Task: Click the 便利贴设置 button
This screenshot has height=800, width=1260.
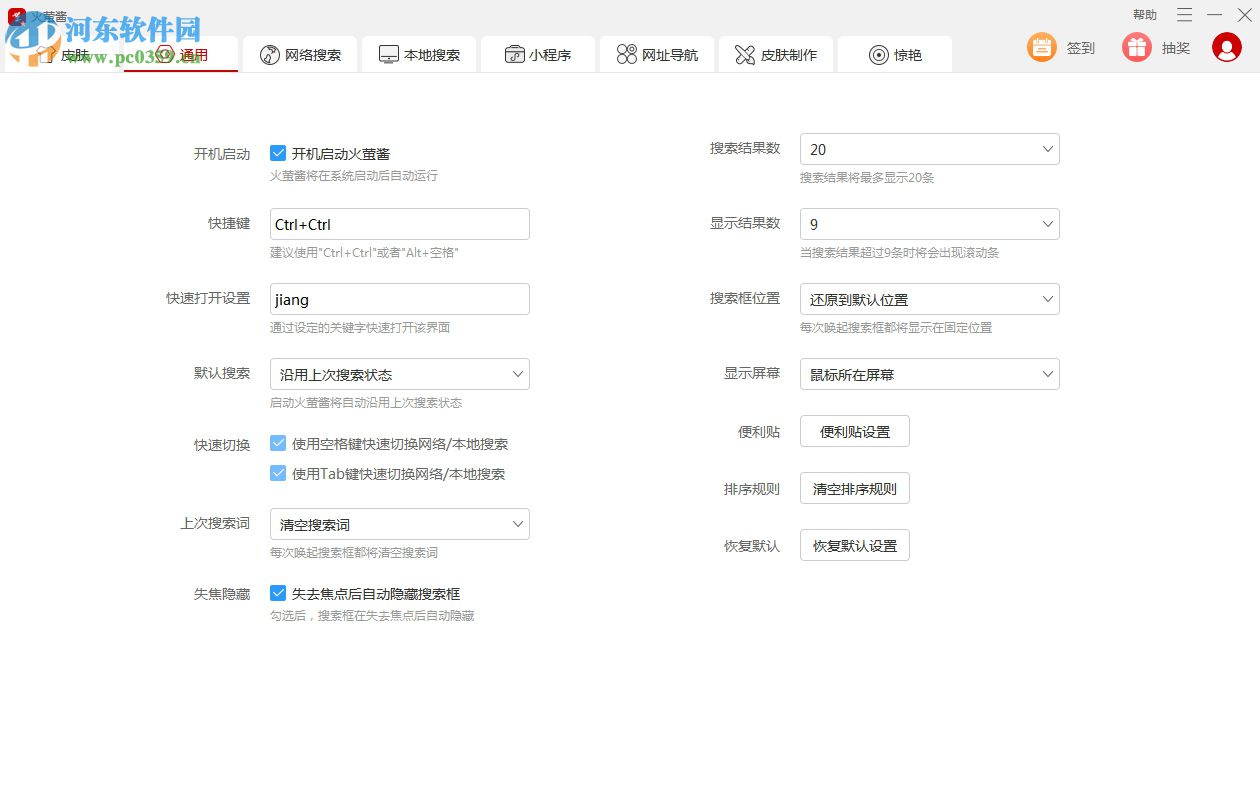Action: click(854, 431)
